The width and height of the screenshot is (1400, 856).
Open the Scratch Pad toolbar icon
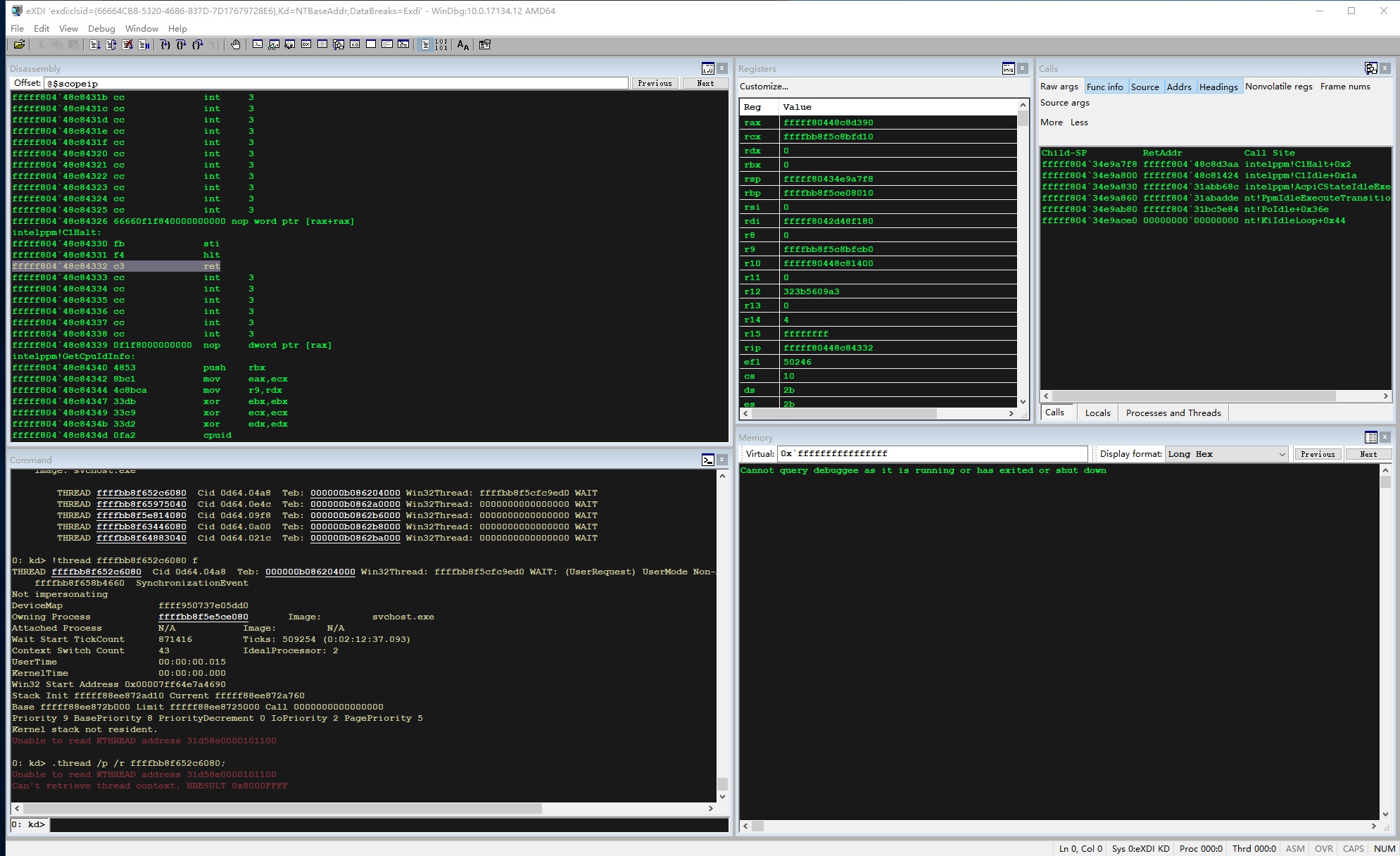pos(371,45)
